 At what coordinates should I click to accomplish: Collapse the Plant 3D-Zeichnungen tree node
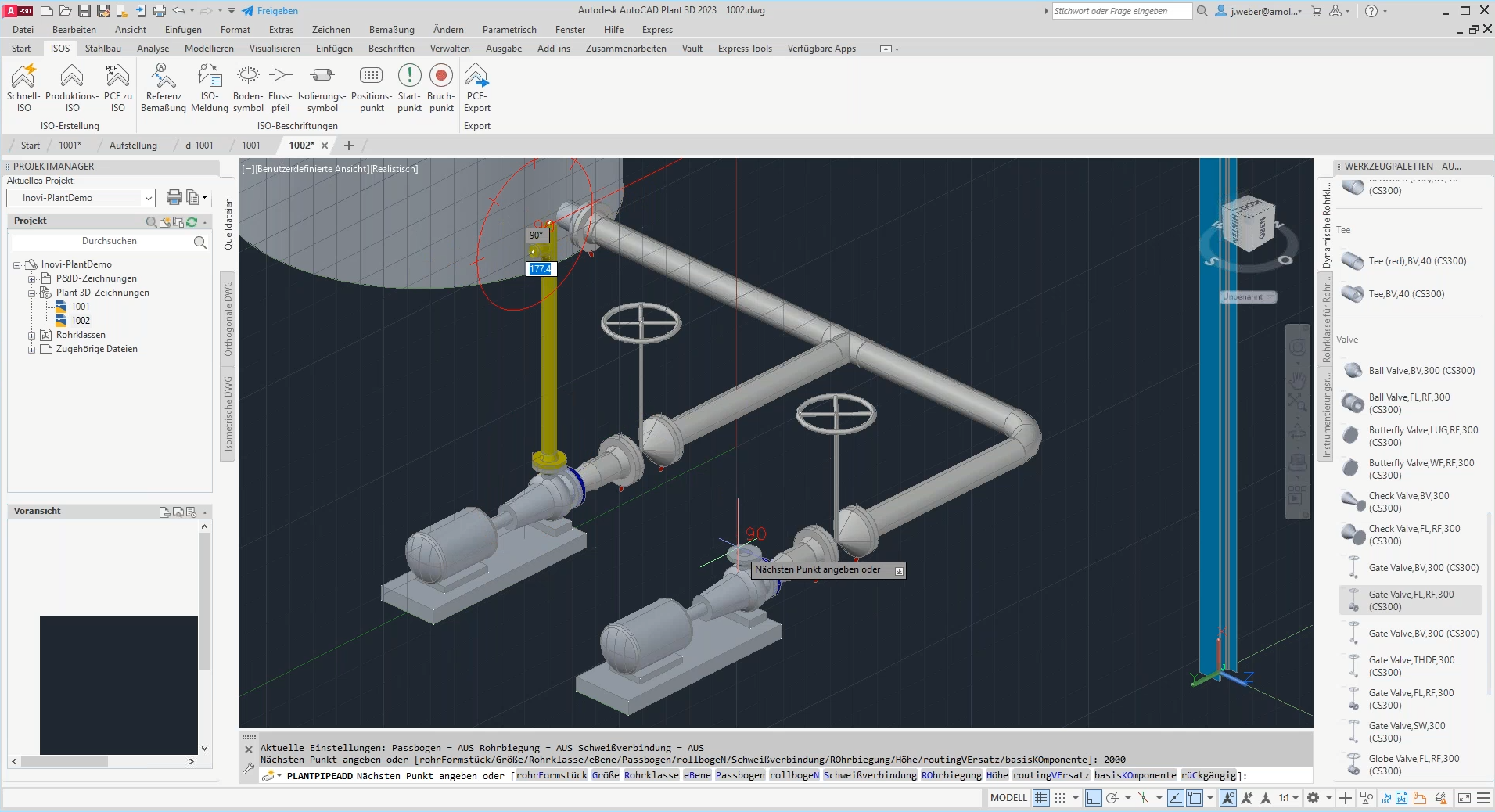(x=32, y=293)
